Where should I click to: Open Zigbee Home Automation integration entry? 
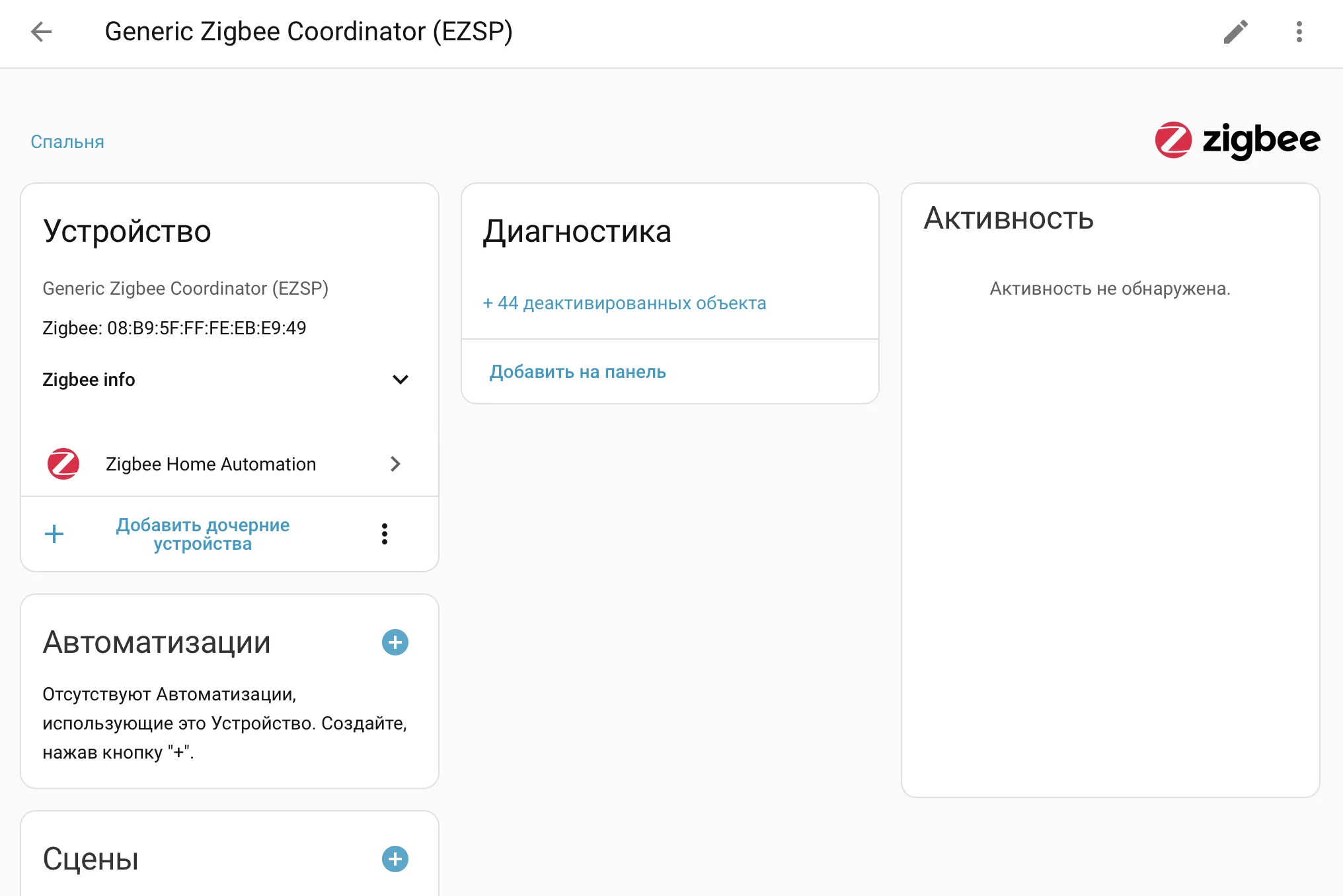click(x=229, y=464)
